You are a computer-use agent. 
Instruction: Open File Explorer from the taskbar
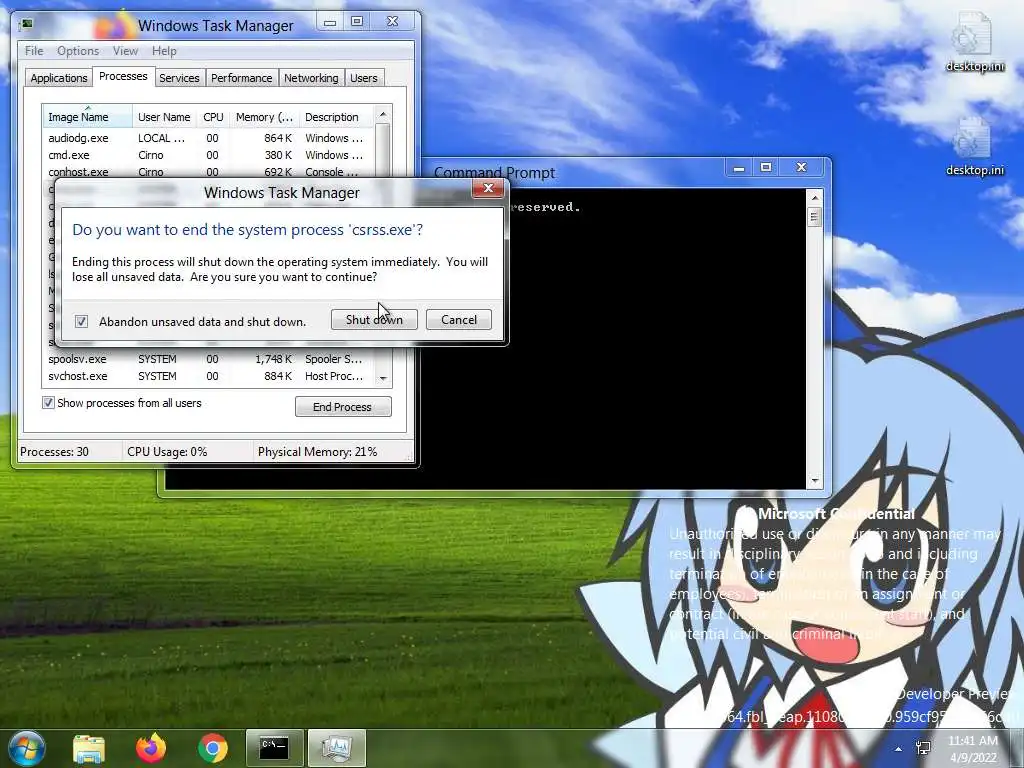coord(89,748)
